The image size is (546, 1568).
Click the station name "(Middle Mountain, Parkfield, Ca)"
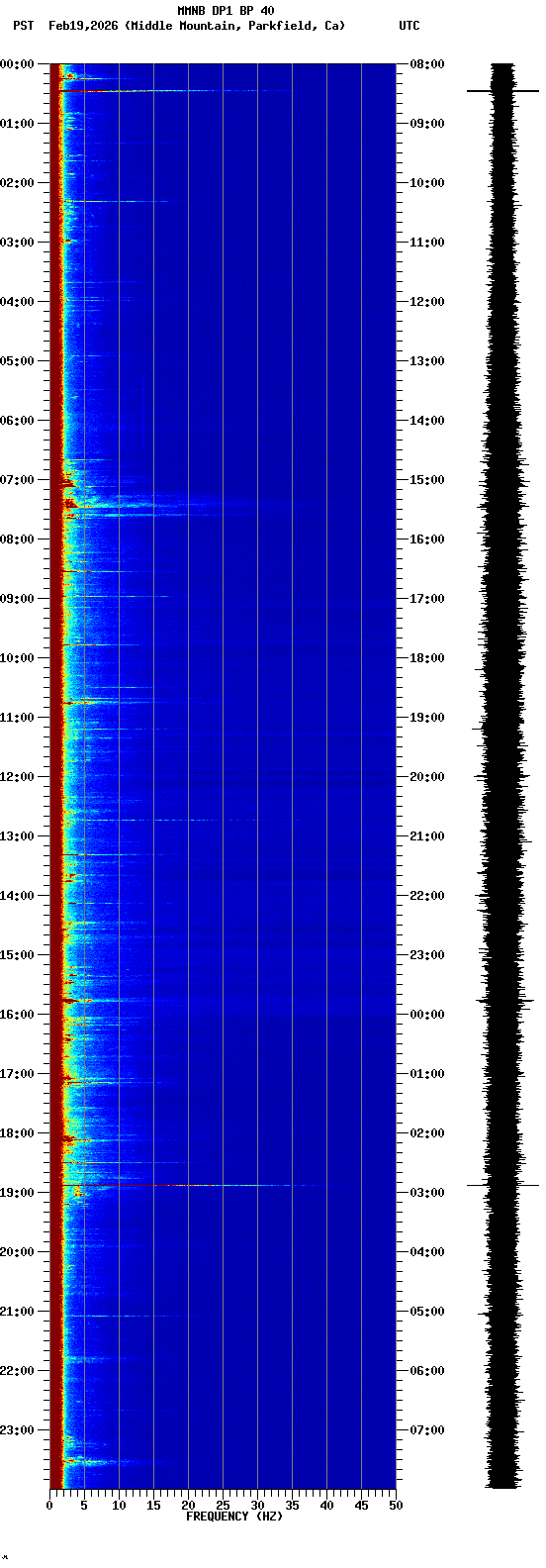pos(234,26)
